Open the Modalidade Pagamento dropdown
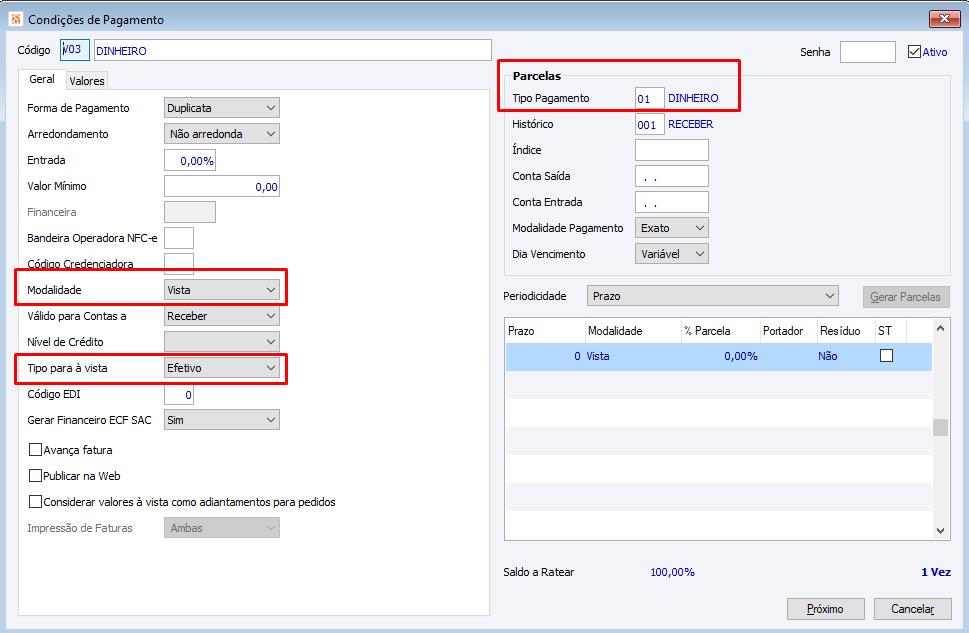 (672, 228)
